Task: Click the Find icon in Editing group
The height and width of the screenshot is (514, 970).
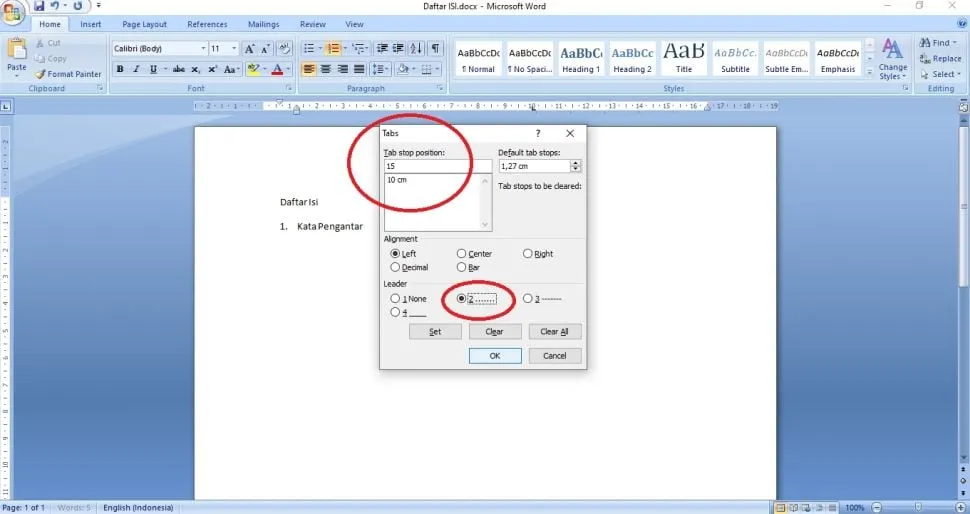Action: click(x=934, y=43)
